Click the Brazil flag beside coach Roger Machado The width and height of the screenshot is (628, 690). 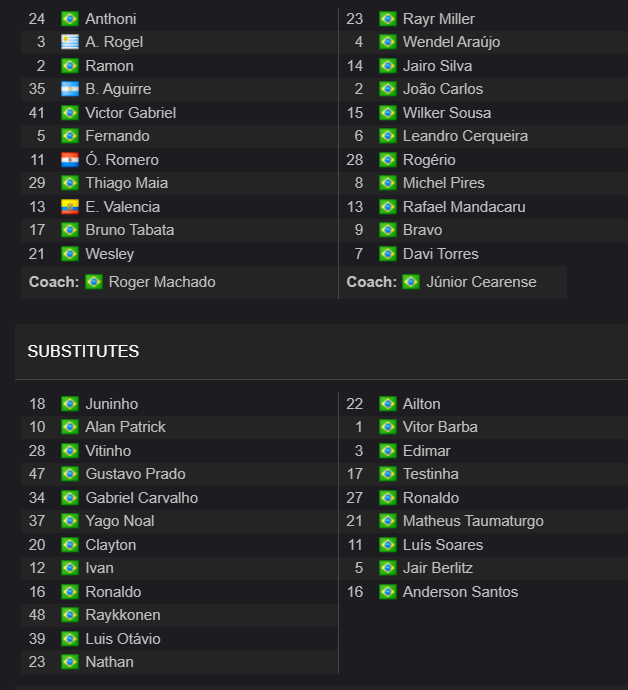click(x=94, y=282)
